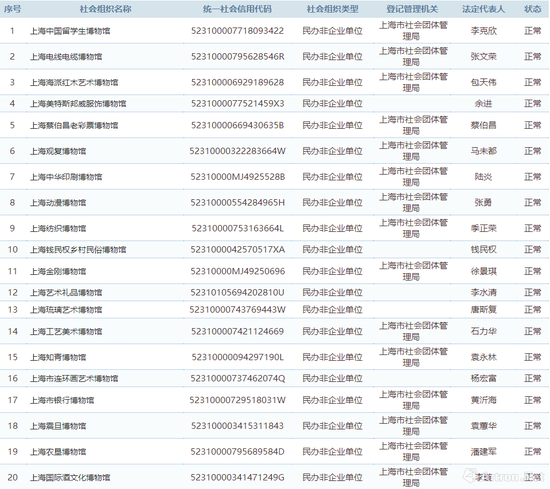Click credit code 52310000554284965H
The width and height of the screenshot is (550, 489).
click(x=237, y=202)
